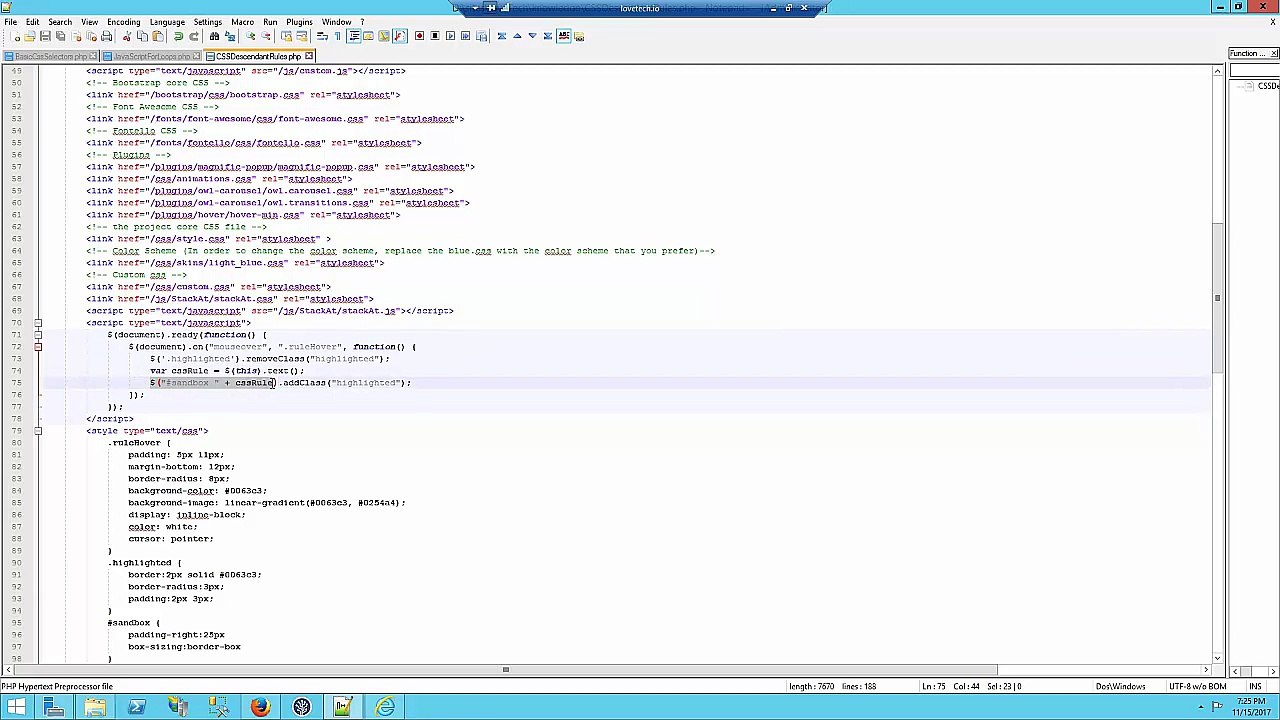Click the Stop Recording macro icon
This screenshot has height=720, width=1280.
pos(435,36)
